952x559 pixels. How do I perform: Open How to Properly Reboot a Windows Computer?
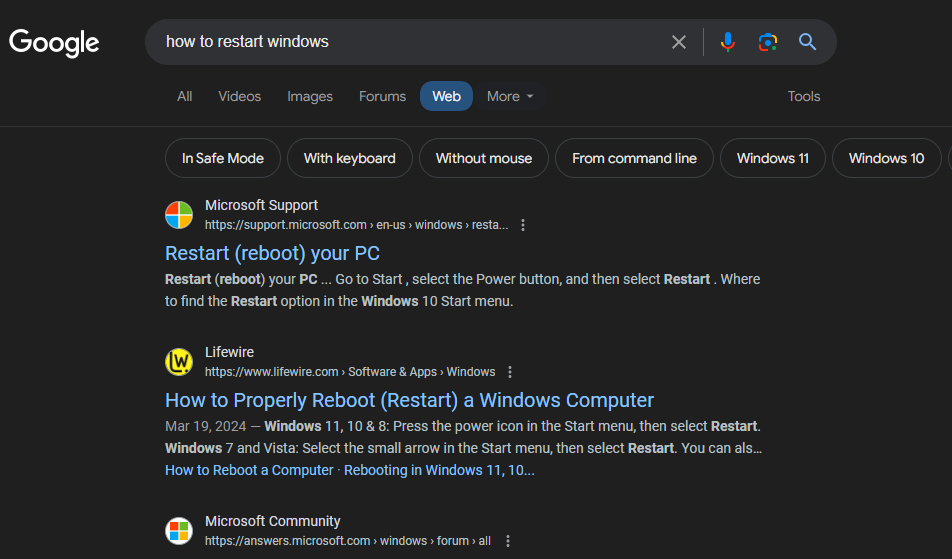pos(409,400)
